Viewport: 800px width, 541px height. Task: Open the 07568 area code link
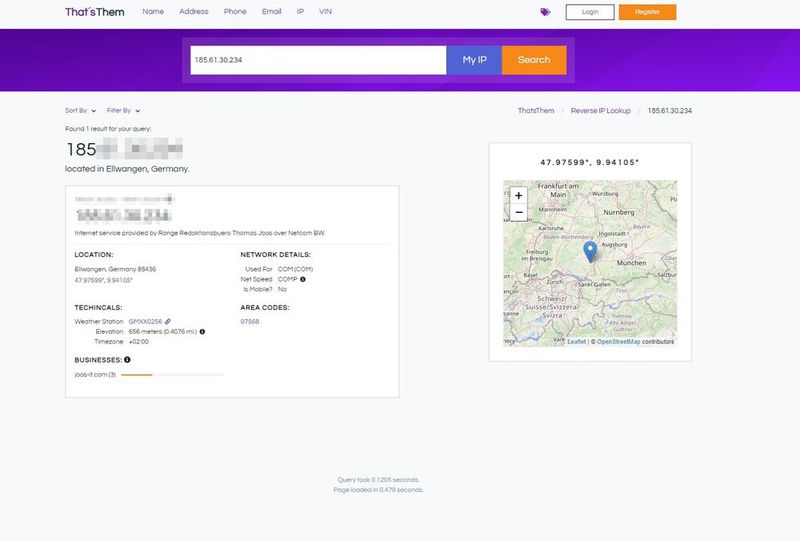tap(250, 321)
